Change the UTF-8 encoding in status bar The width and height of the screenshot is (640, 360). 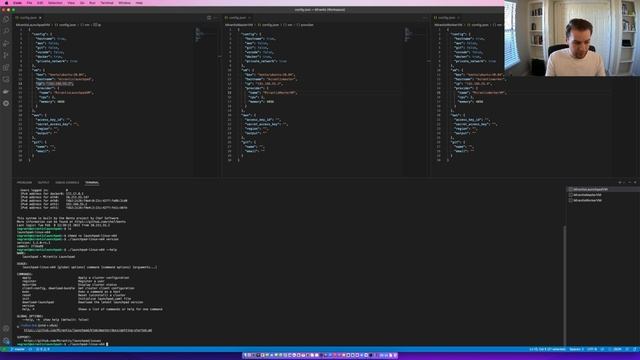point(592,349)
